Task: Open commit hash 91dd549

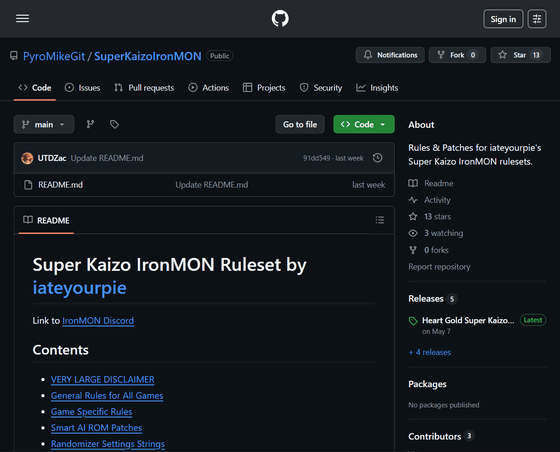Action: pos(316,158)
